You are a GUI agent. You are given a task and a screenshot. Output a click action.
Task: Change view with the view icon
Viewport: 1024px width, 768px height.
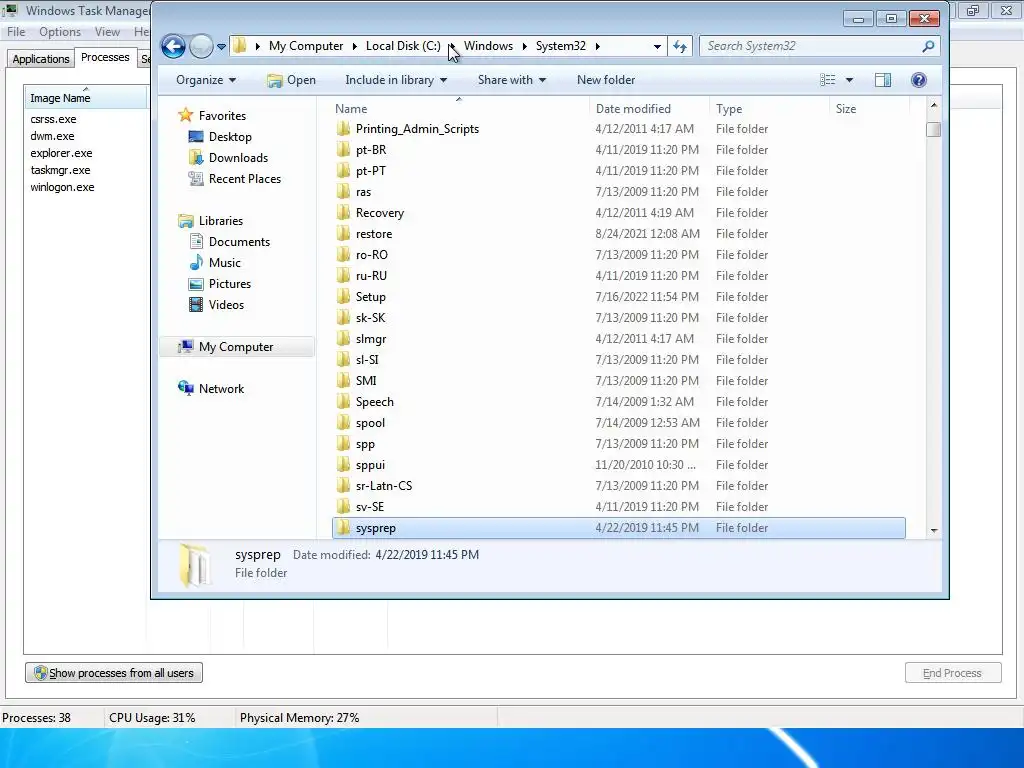(827, 80)
